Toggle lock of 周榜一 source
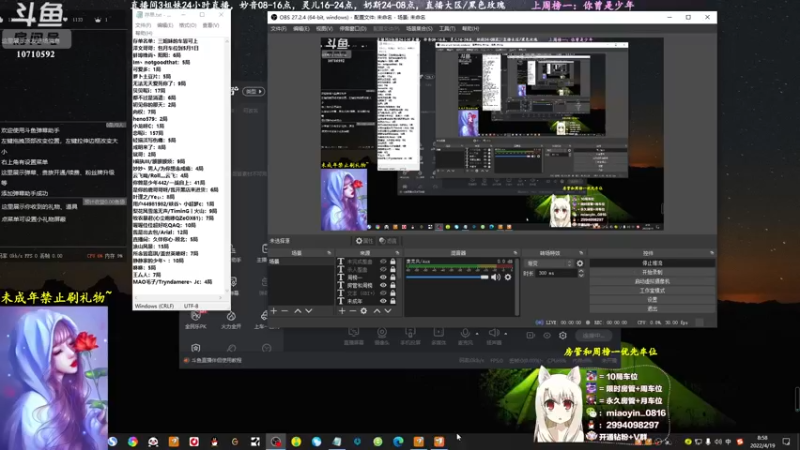Image resolution: width=800 pixels, height=450 pixels. tap(393, 277)
